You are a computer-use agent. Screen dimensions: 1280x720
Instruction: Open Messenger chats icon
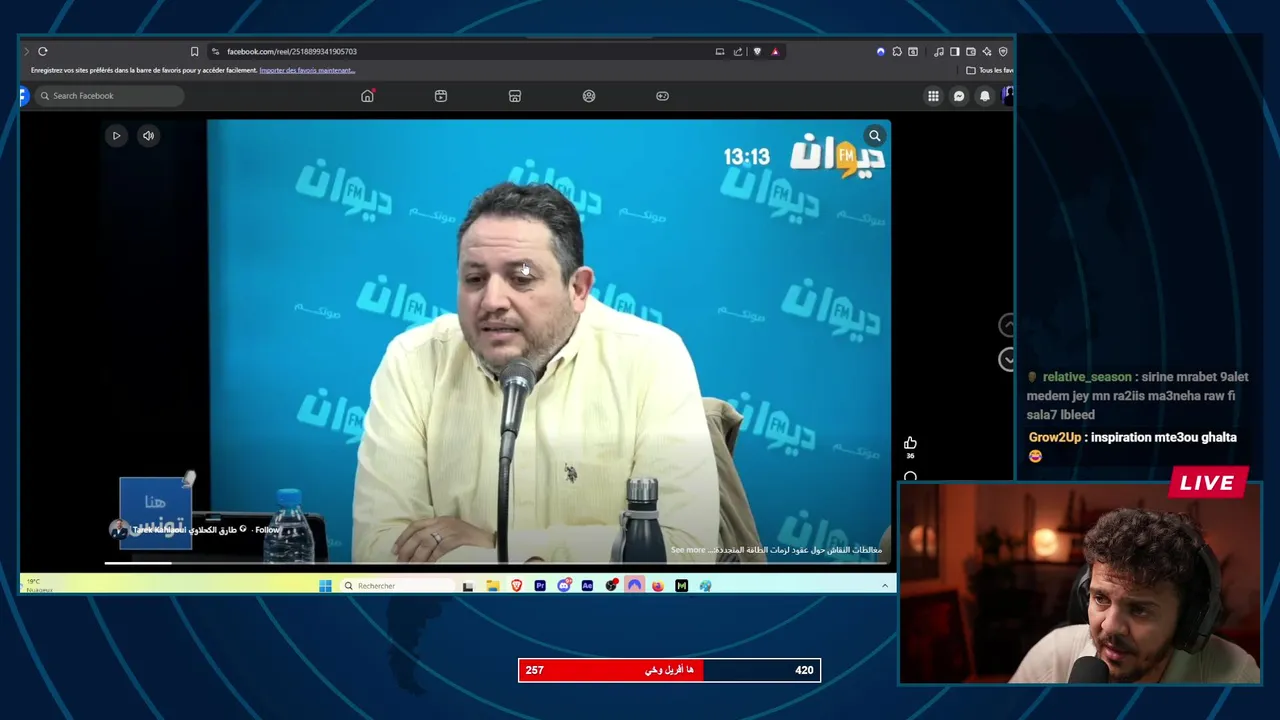[959, 96]
